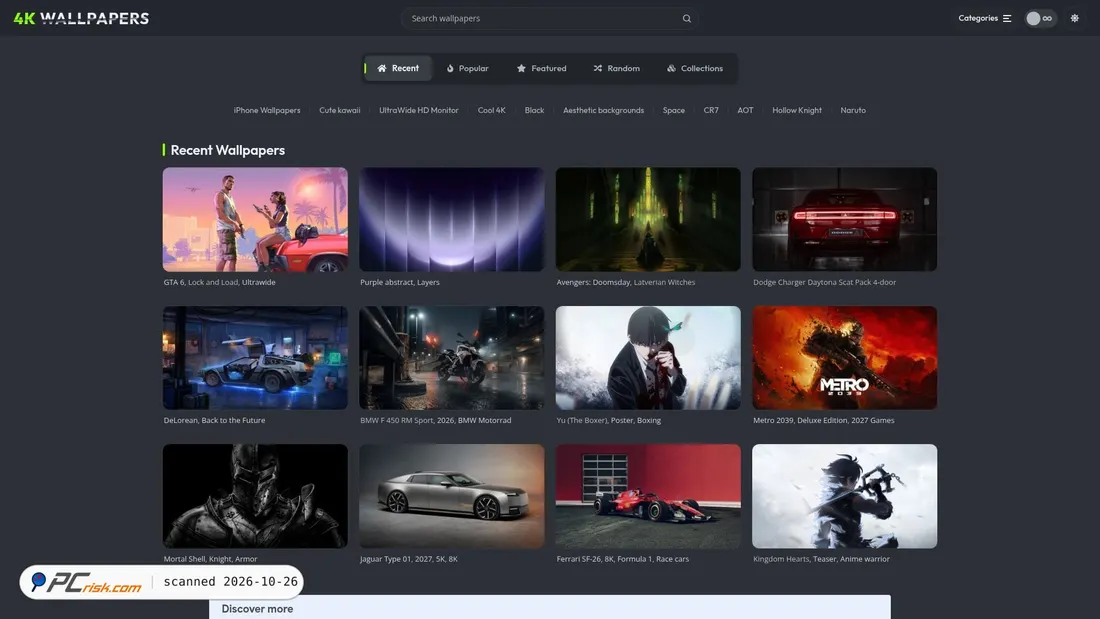Select the Recent tab
Image resolution: width=1100 pixels, height=619 pixels.
click(x=398, y=68)
